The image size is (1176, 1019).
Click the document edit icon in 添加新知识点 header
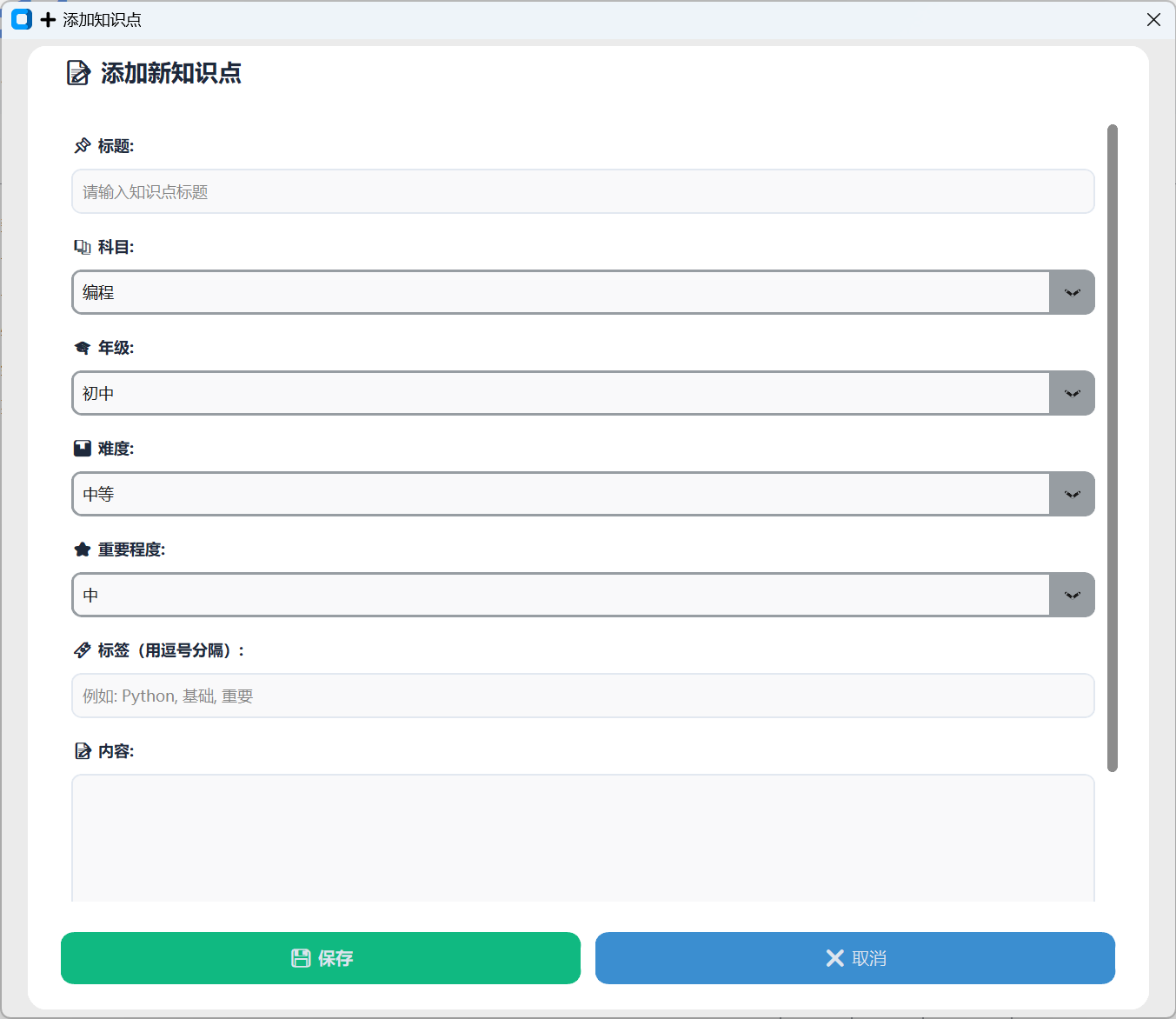pyautogui.click(x=78, y=72)
